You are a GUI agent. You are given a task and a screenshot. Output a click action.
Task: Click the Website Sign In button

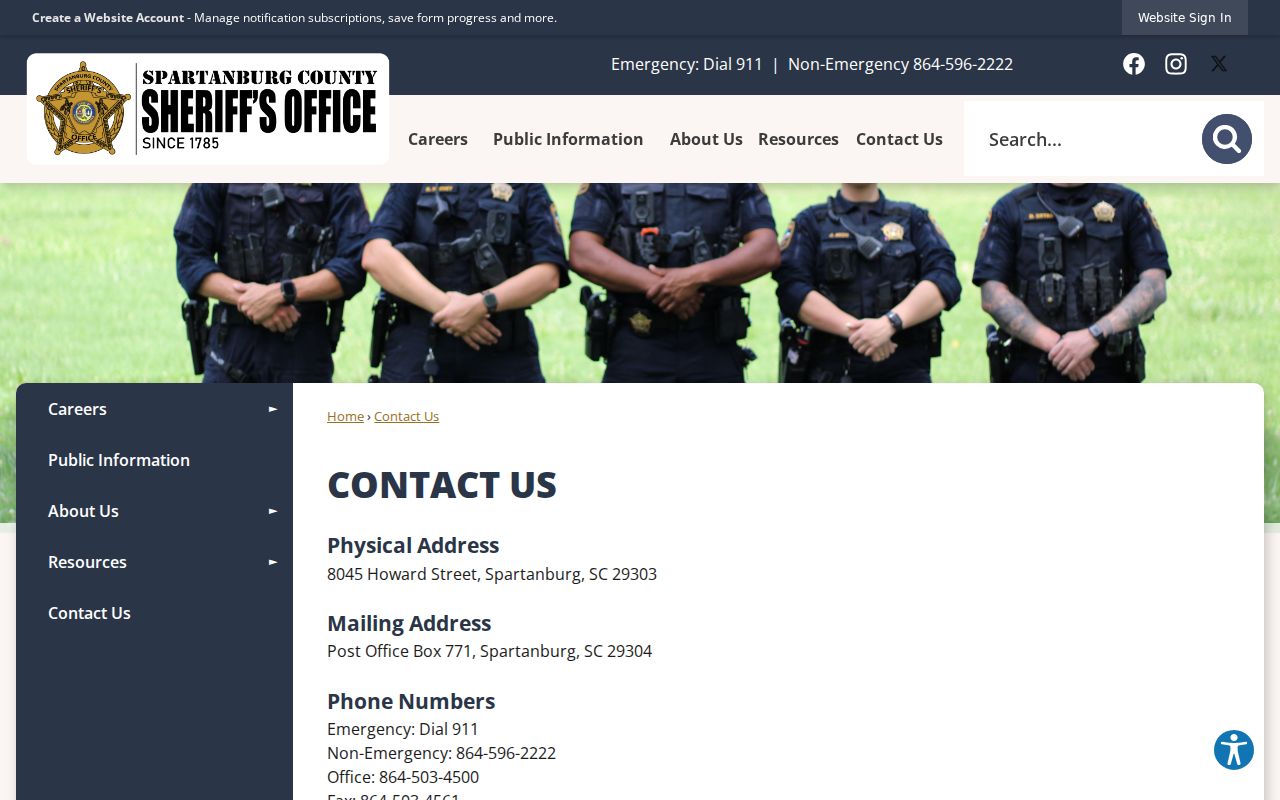tap(1185, 18)
